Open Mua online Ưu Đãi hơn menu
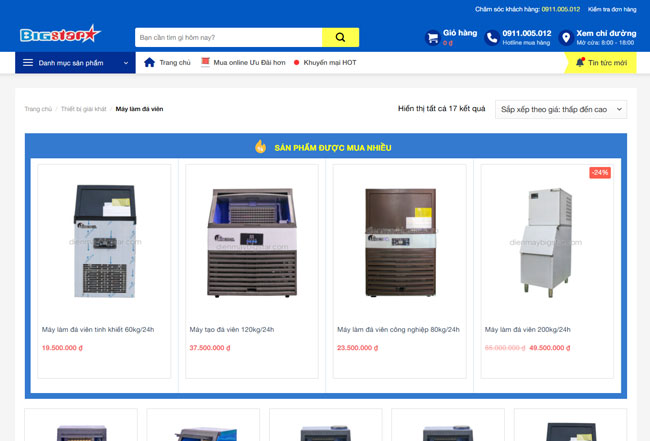 (x=248, y=63)
